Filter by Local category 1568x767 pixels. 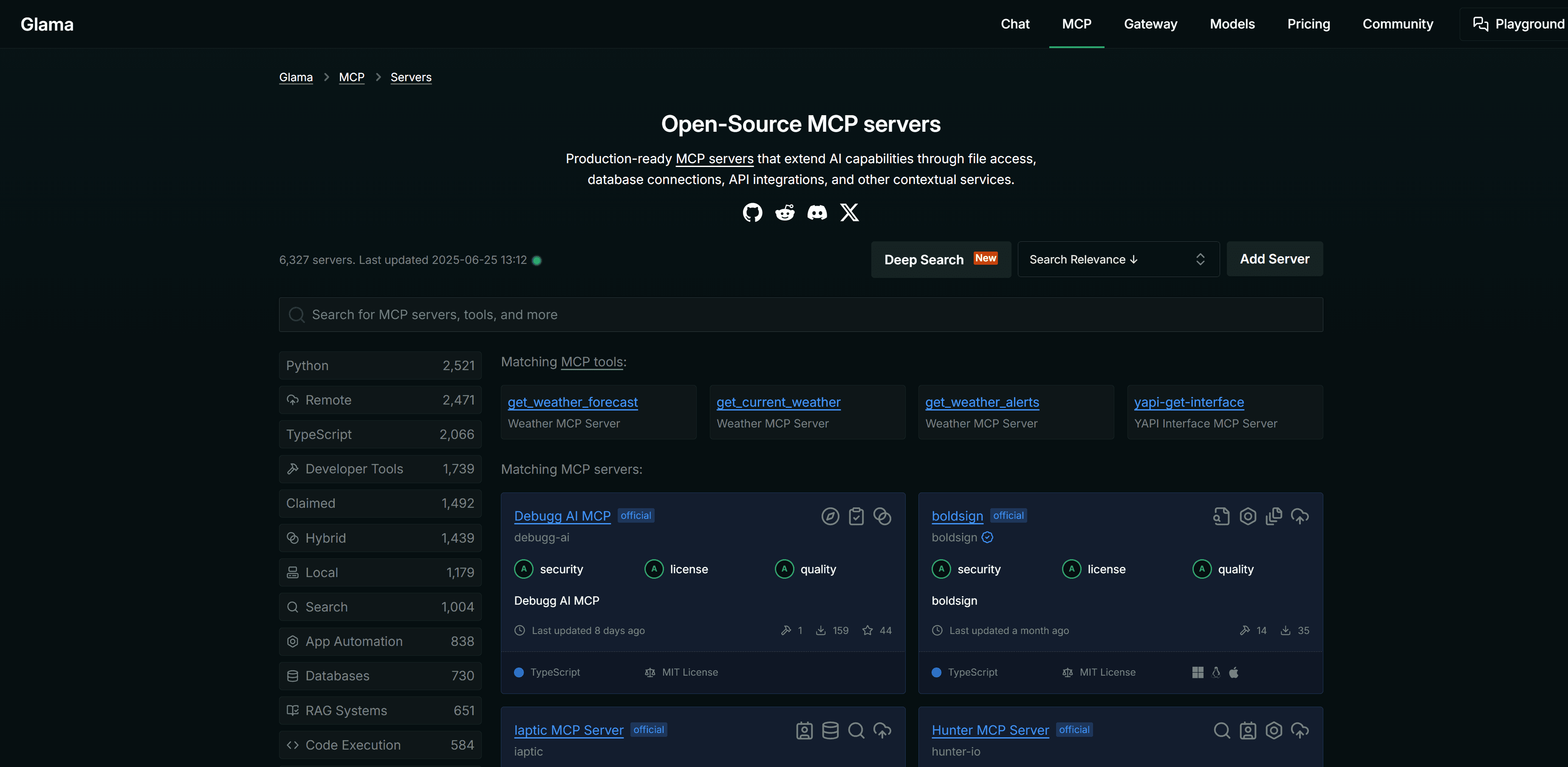tap(380, 572)
